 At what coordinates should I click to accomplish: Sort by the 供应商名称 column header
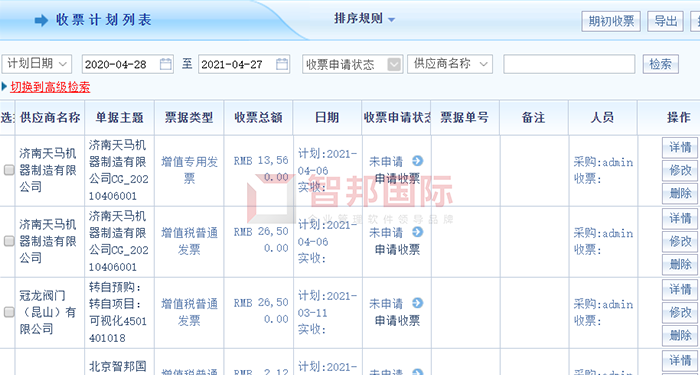(50, 117)
